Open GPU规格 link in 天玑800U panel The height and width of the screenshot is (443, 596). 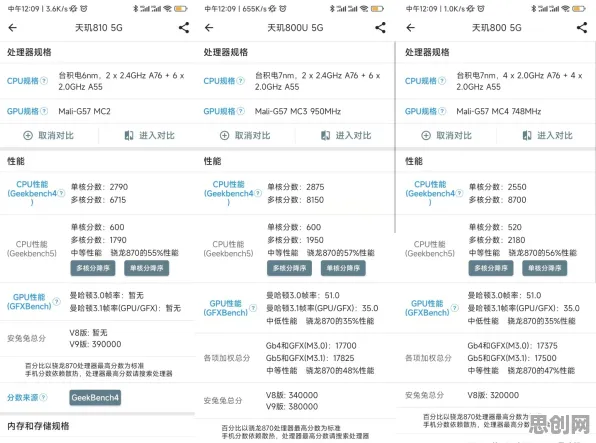pyautogui.click(x=219, y=111)
